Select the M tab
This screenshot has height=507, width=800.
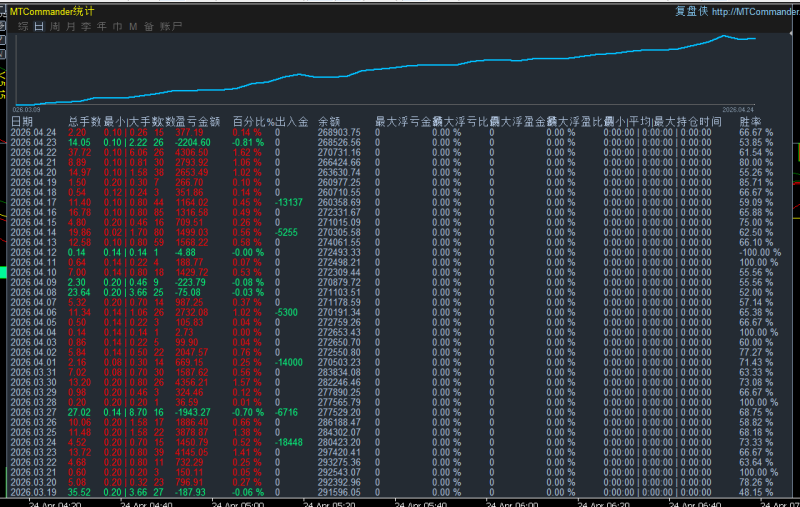click(x=133, y=27)
